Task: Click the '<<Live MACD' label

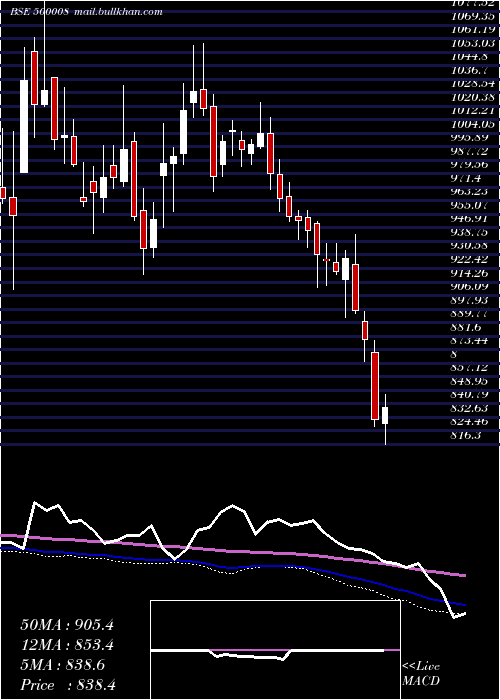Action: pyautogui.click(x=421, y=674)
